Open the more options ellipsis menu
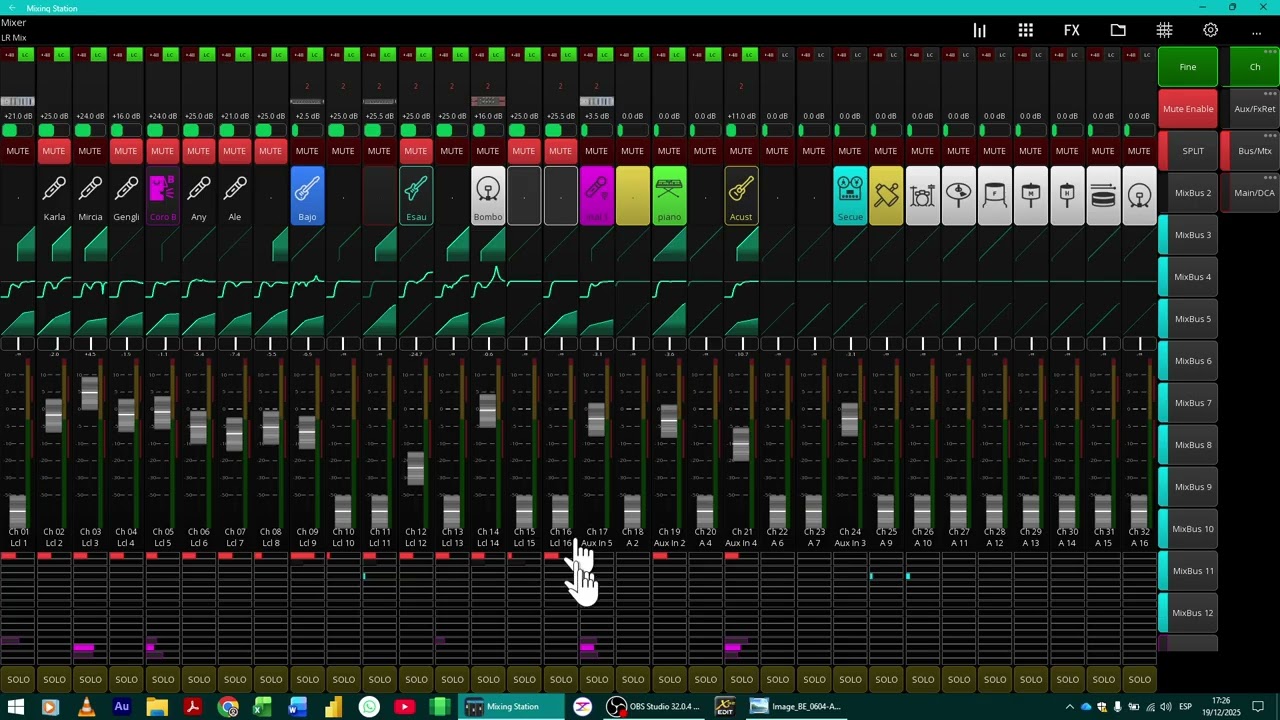 pyautogui.click(x=1256, y=31)
